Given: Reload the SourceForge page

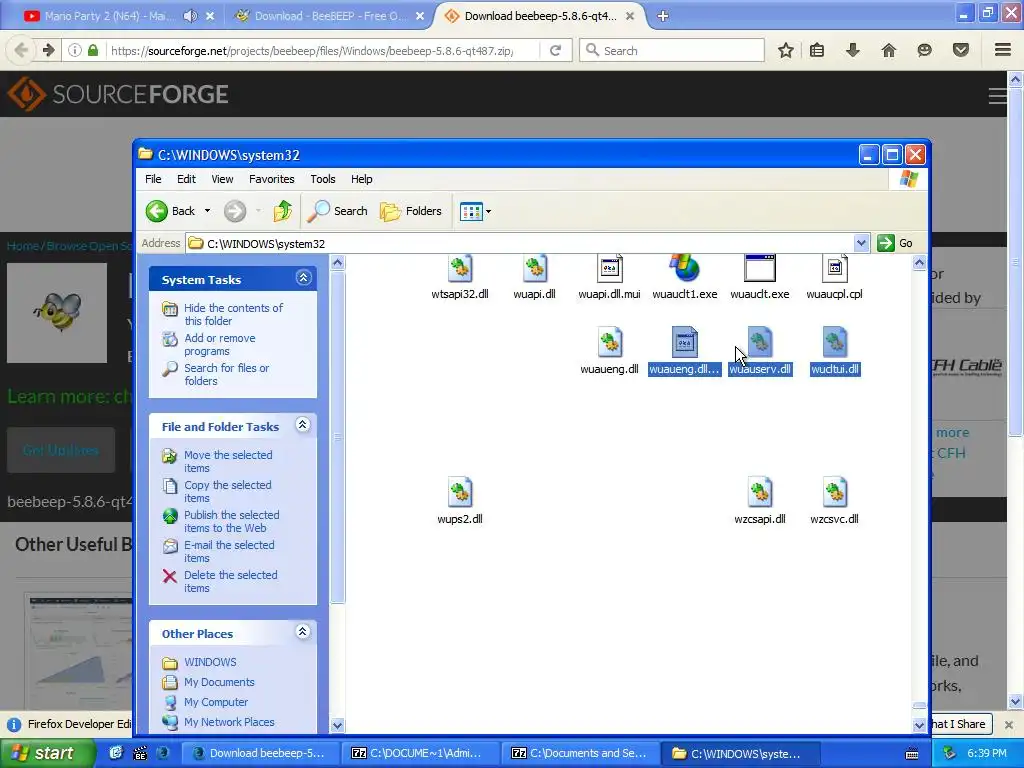Looking at the screenshot, I should (555, 50).
